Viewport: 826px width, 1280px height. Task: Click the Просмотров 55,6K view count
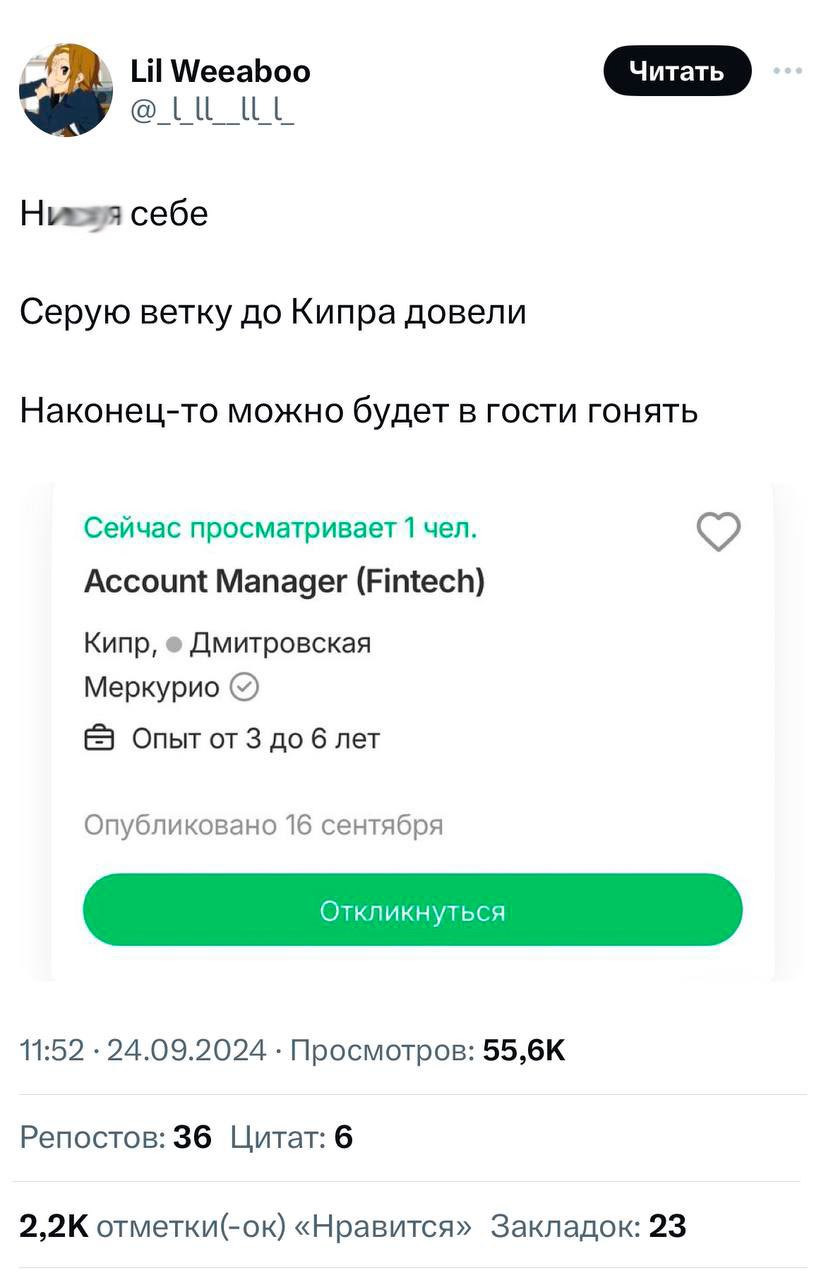[x=428, y=1050]
